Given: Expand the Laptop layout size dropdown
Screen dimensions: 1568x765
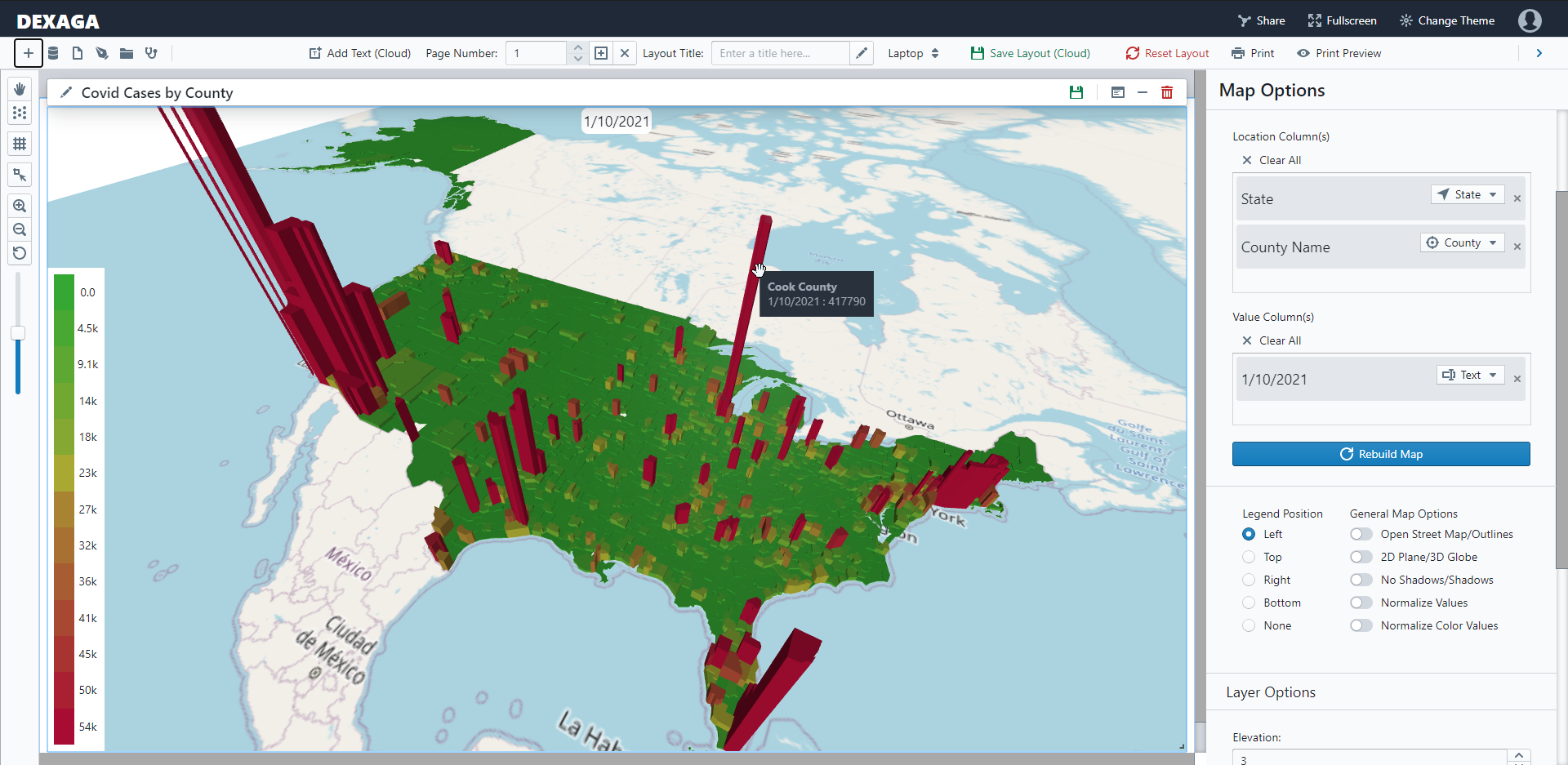Looking at the screenshot, I should point(913,53).
